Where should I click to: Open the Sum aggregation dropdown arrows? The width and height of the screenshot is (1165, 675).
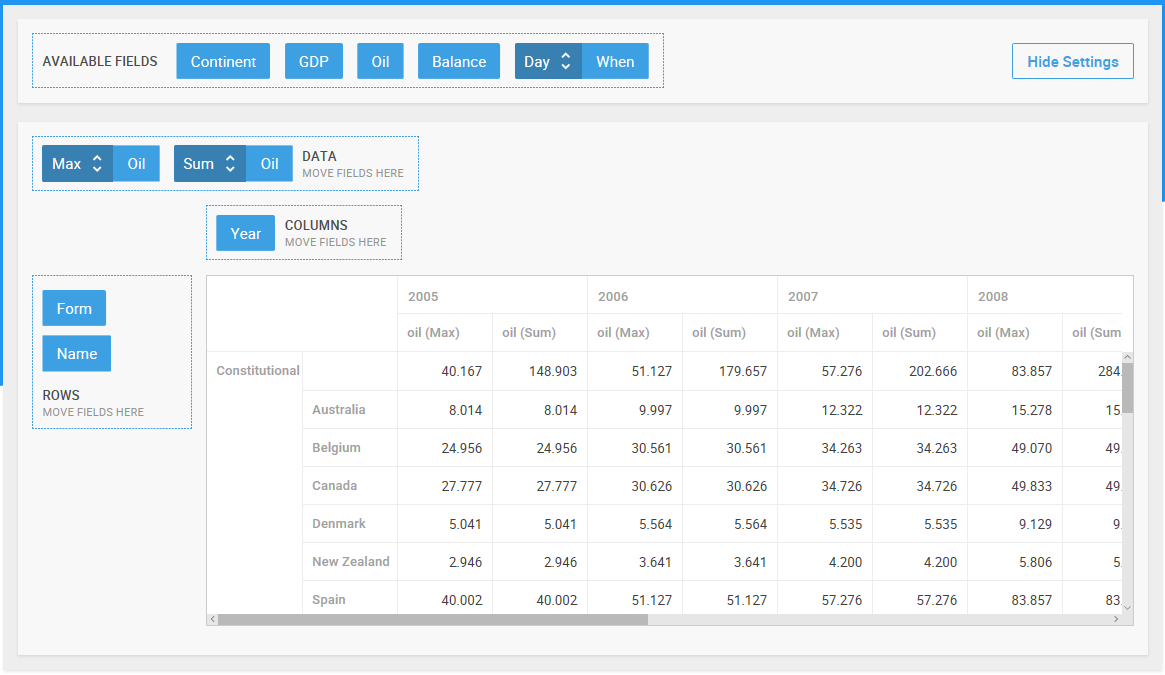click(x=230, y=164)
